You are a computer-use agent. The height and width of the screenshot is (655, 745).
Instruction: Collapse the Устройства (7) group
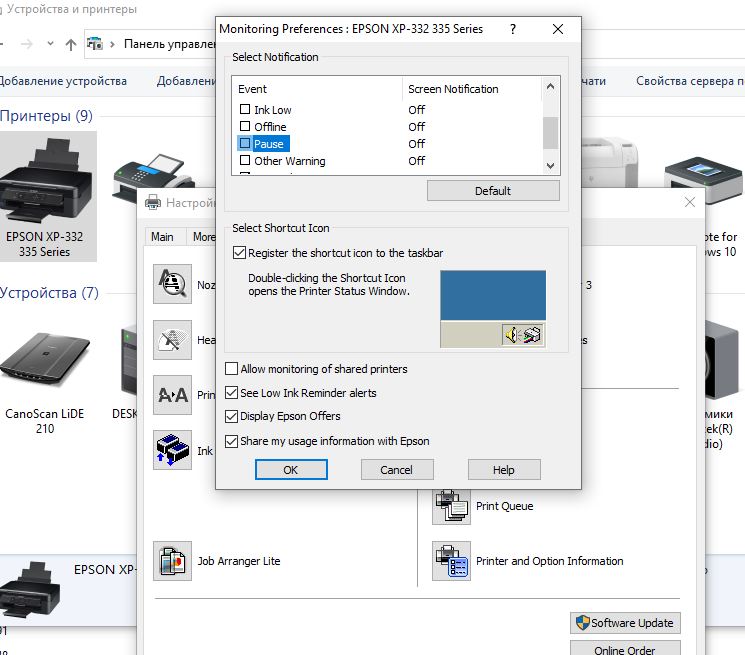(49, 293)
